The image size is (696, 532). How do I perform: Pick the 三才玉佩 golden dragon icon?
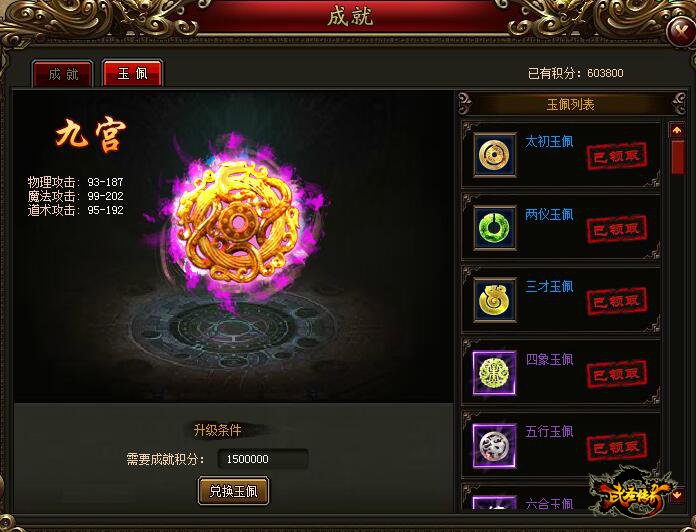pos(494,300)
